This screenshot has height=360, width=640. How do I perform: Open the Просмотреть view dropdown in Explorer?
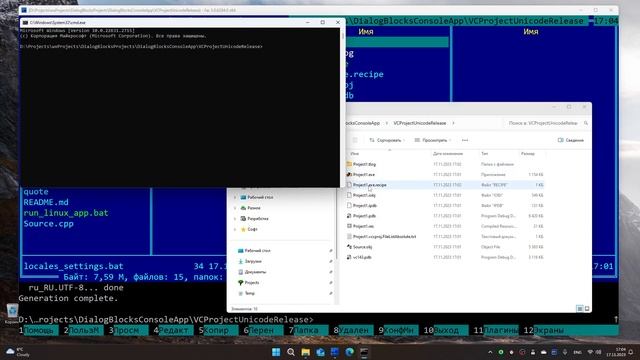coord(433,140)
